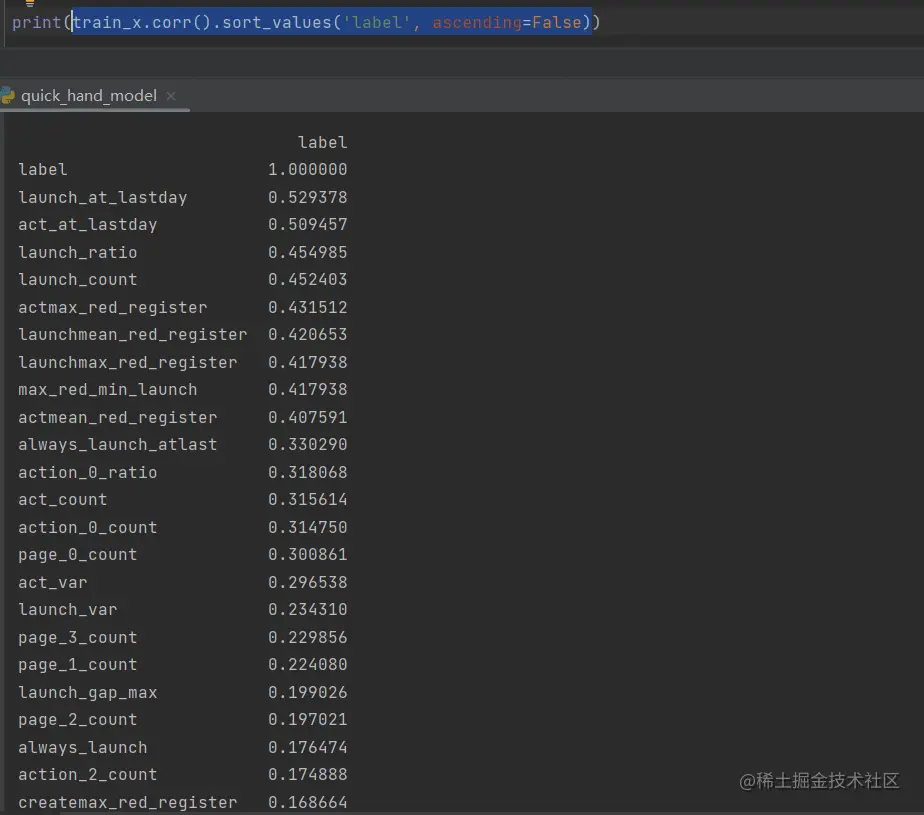Click the createmax_red_register row name
924x815 pixels.
[x=128, y=803]
